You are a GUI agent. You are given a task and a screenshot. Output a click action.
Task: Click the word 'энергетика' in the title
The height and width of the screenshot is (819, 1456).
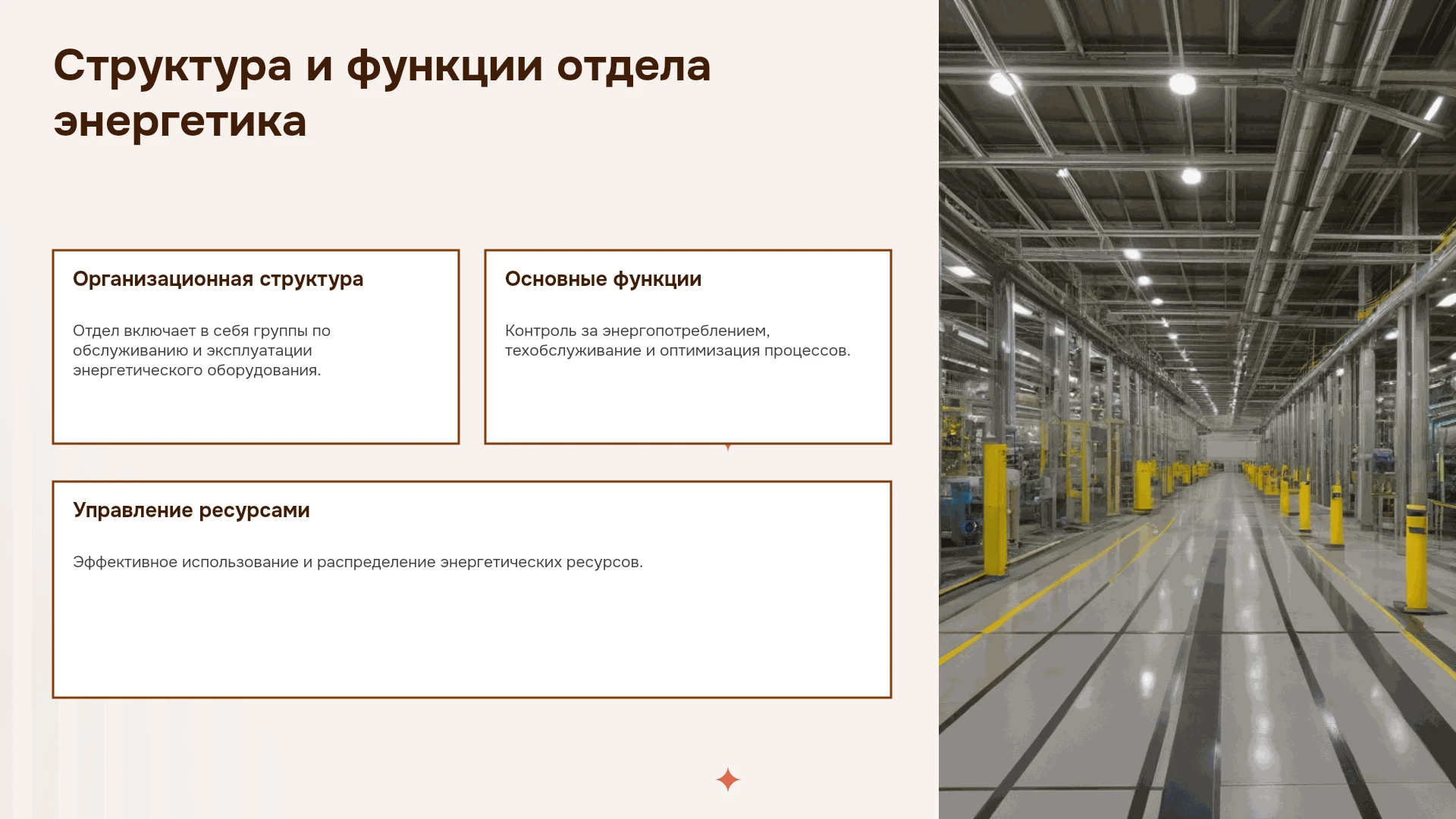(x=180, y=121)
